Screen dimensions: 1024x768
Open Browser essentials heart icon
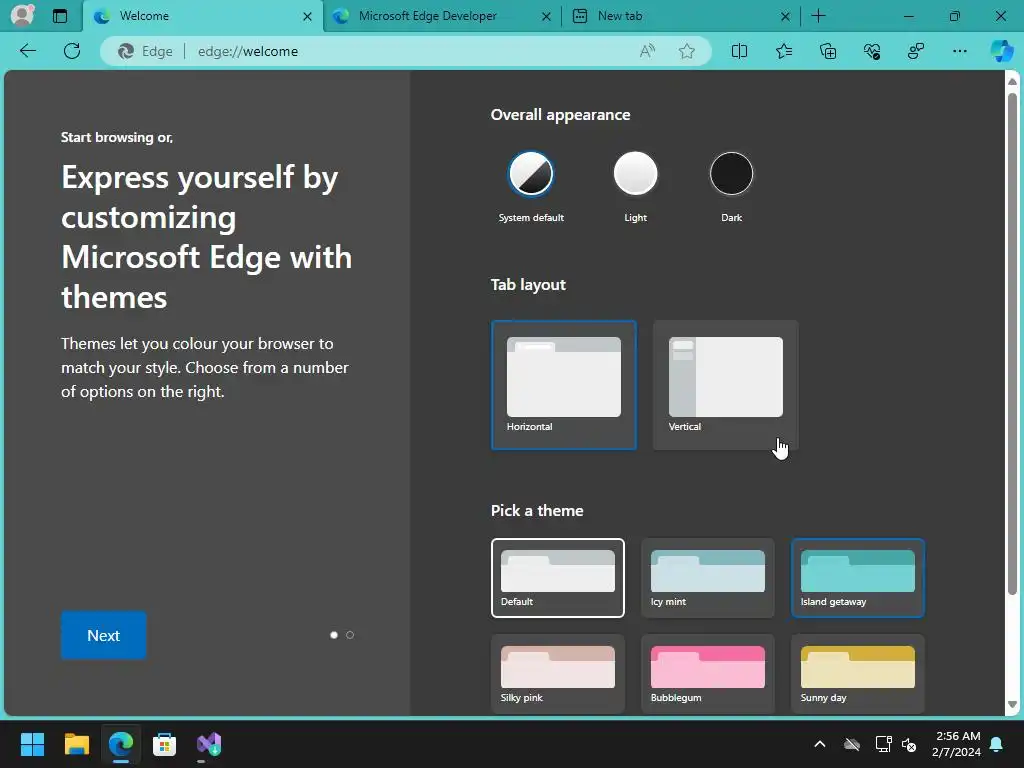(872, 51)
